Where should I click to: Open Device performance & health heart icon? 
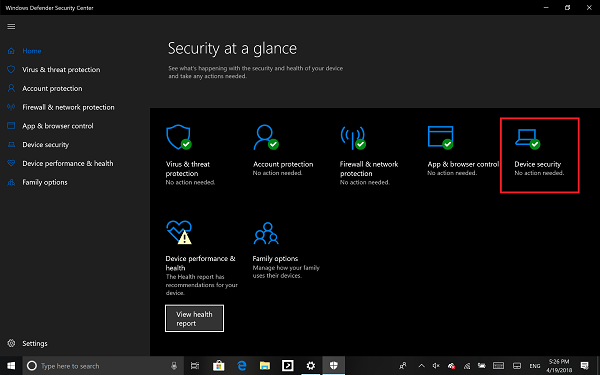pyautogui.click(x=179, y=232)
